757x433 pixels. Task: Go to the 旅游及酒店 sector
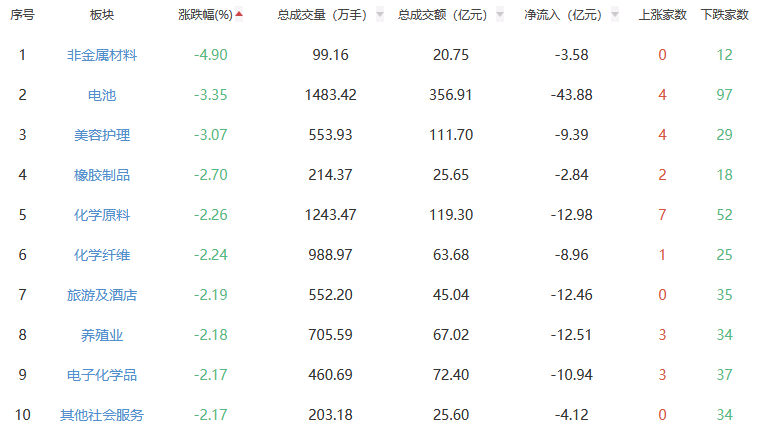[101, 295]
